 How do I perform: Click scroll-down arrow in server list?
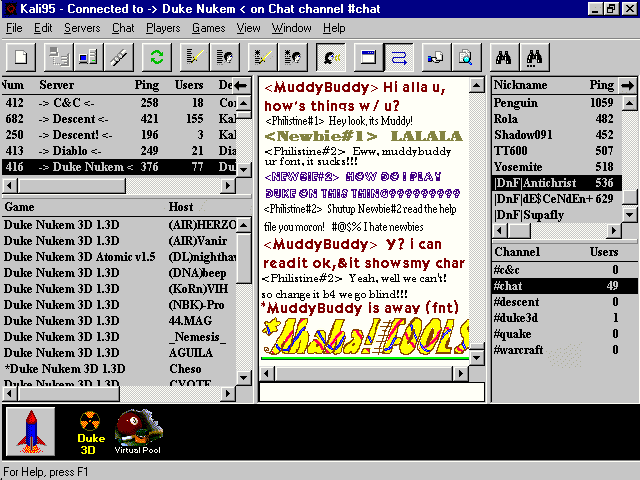(243, 170)
